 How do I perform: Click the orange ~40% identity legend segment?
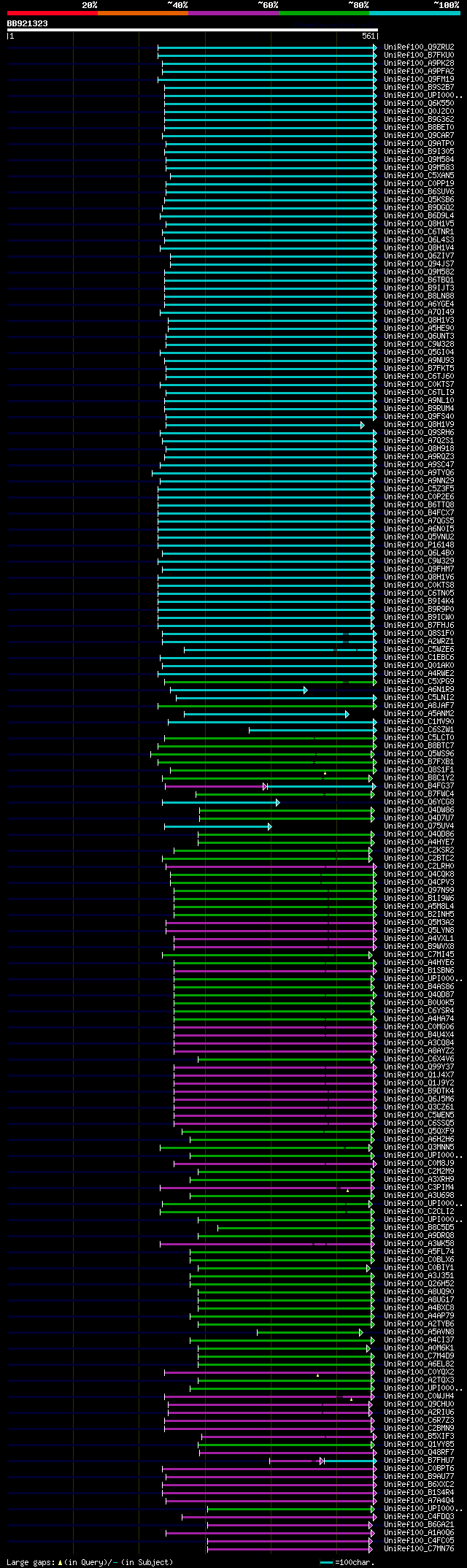(x=143, y=13)
